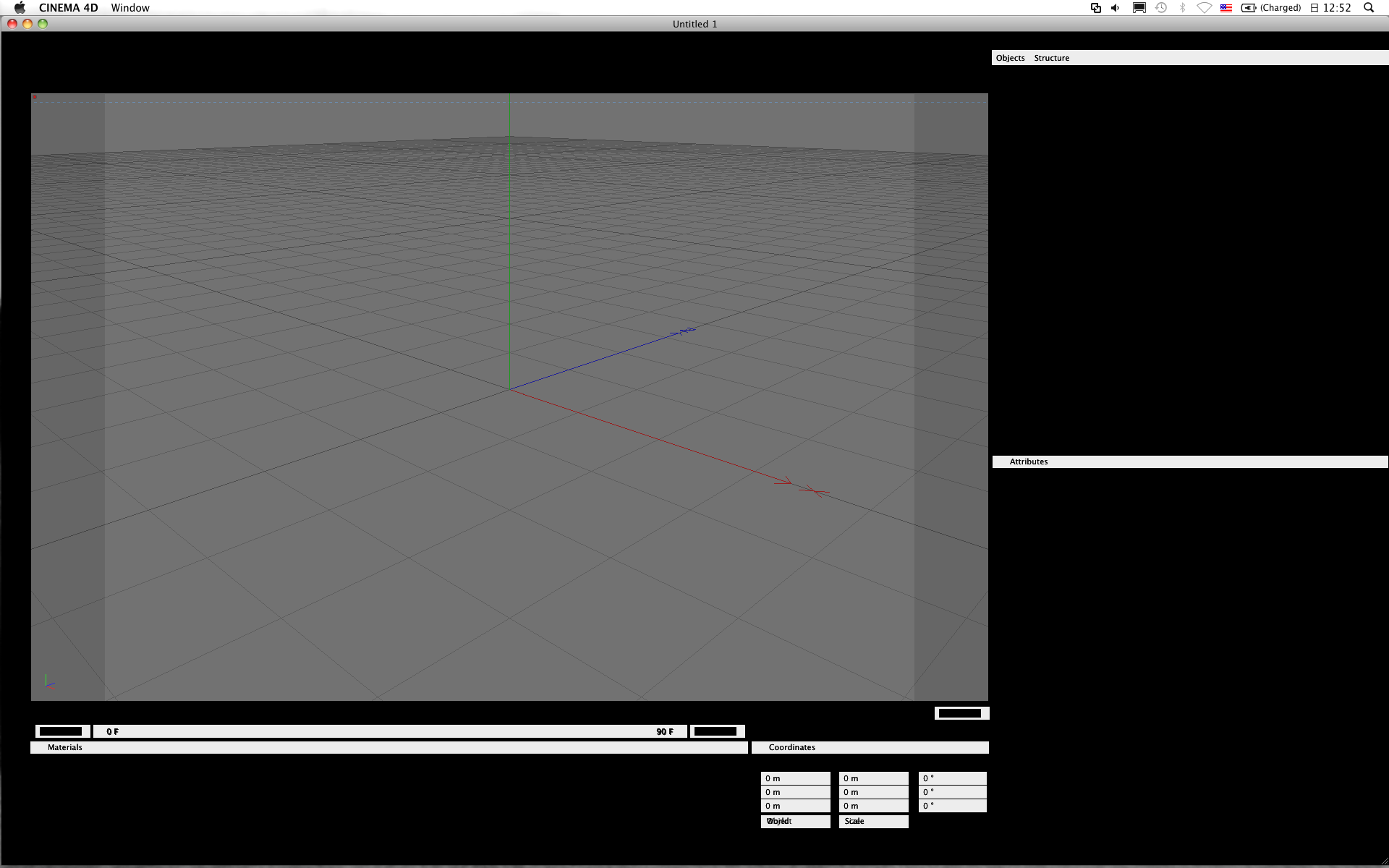1389x868 pixels.
Task: Click the World/Object toggle button
Action: [796, 821]
